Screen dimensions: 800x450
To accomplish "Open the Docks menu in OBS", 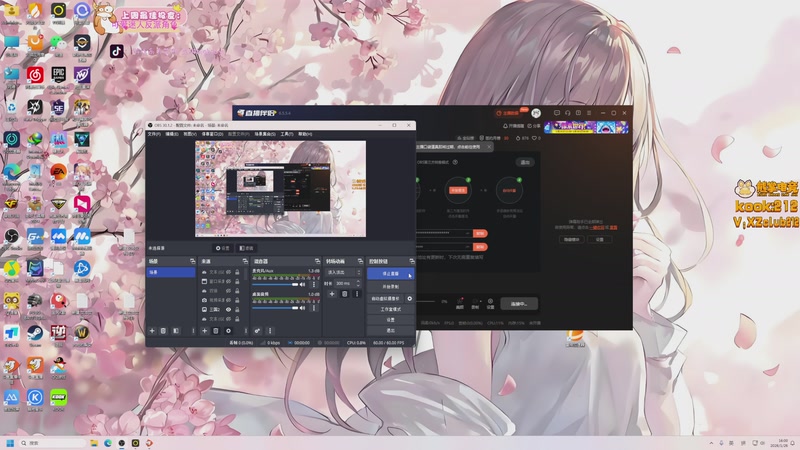I will [x=212, y=134].
